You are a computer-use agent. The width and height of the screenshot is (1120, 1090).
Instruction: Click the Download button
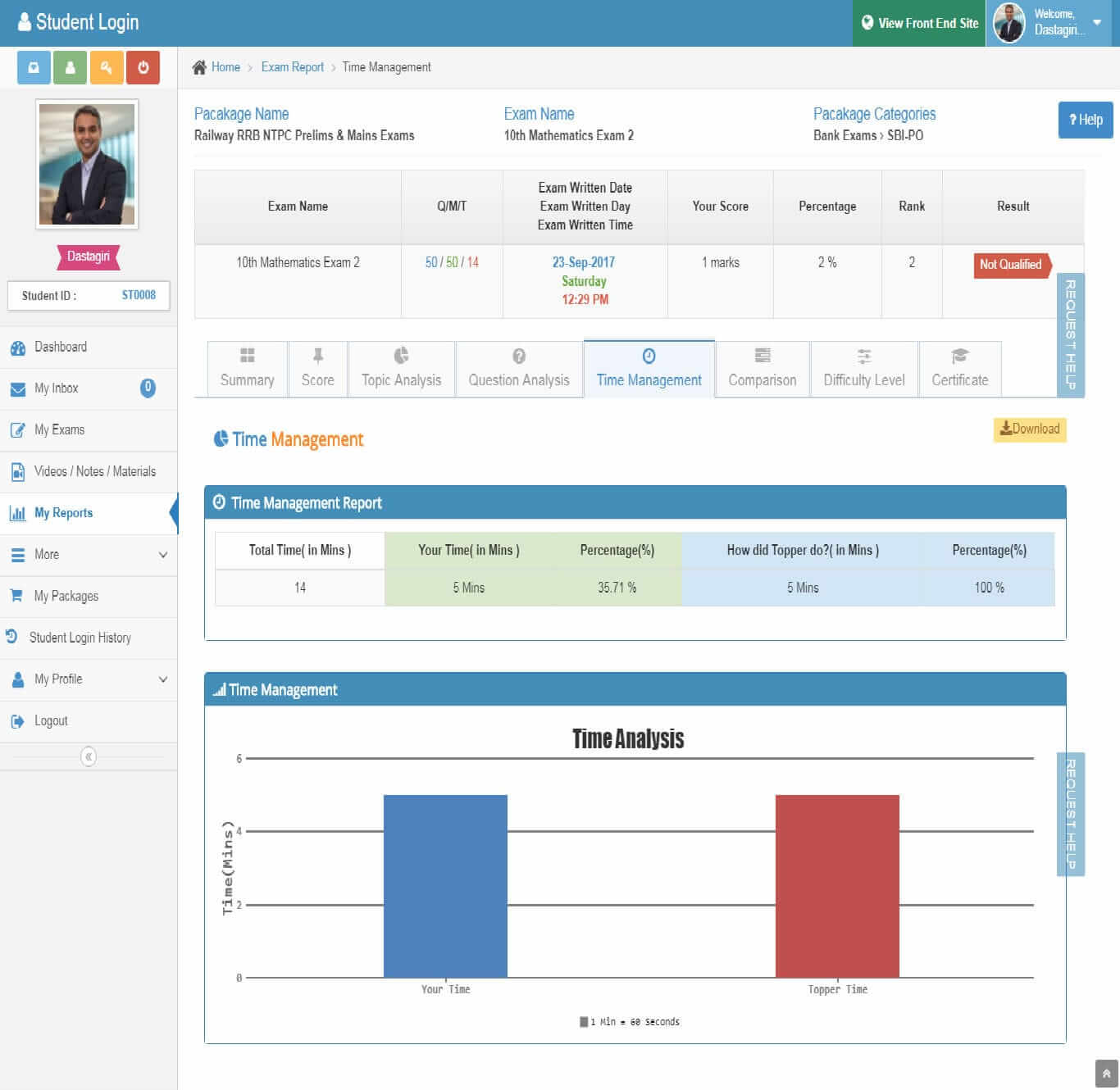click(x=1030, y=429)
